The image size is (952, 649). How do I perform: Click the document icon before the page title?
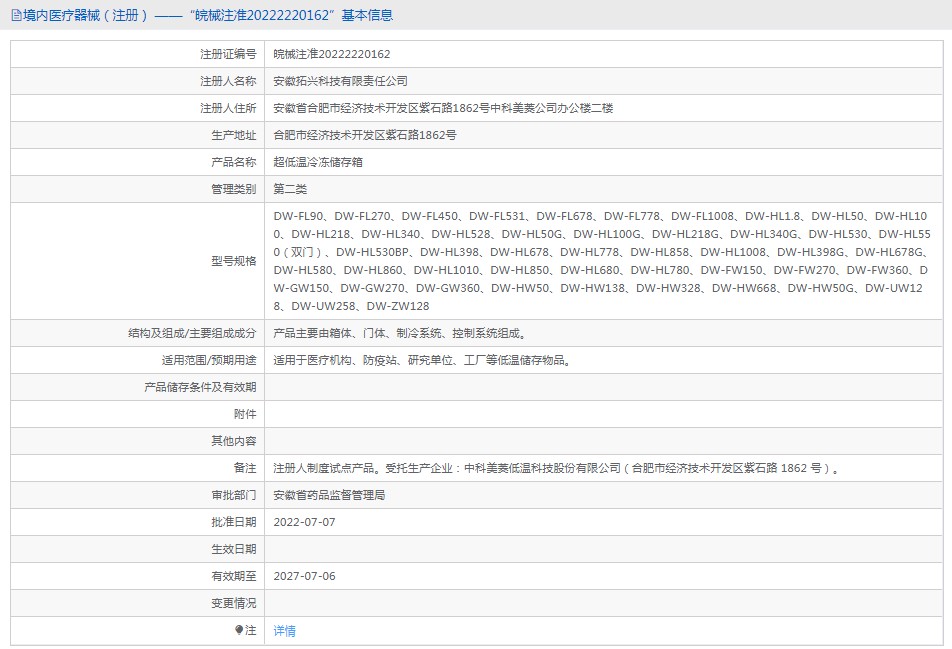[x=16, y=16]
